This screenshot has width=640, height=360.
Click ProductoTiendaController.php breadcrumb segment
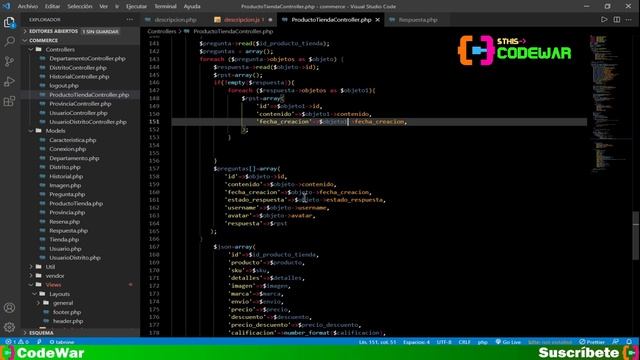click(233, 31)
